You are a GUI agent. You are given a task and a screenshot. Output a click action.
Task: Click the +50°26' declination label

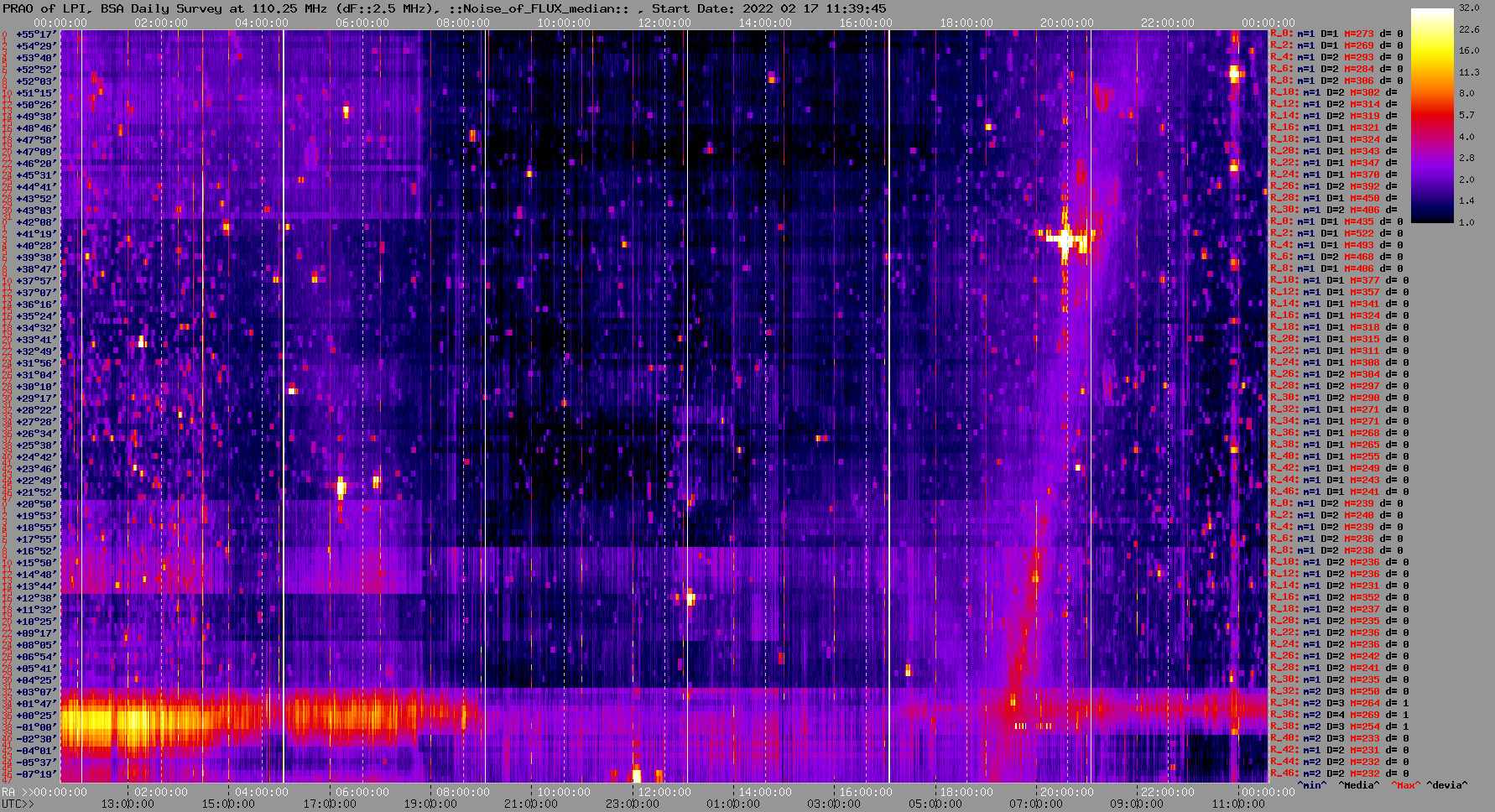click(x=35, y=105)
